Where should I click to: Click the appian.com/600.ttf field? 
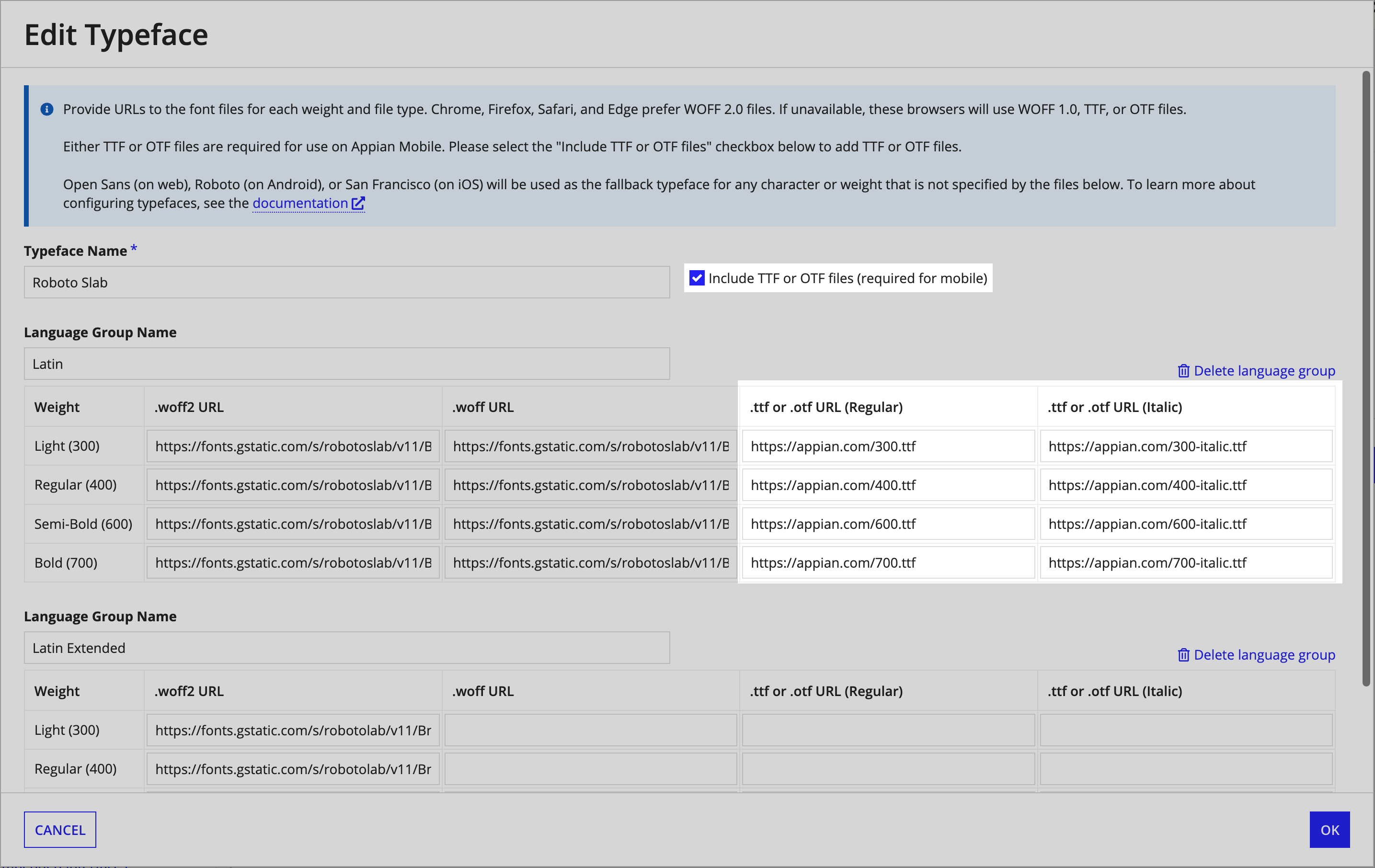[889, 524]
